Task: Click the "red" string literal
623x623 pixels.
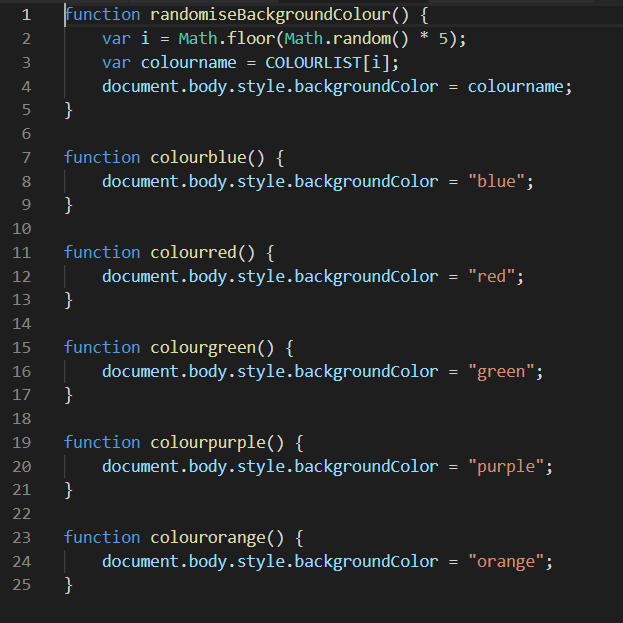Action: 495,277
